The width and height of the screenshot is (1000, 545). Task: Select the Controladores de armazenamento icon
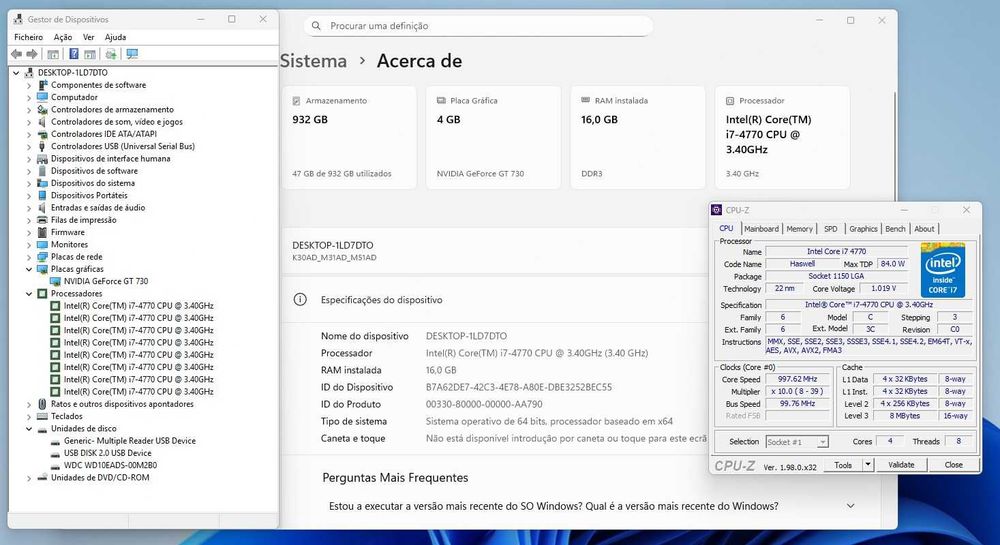pos(43,110)
